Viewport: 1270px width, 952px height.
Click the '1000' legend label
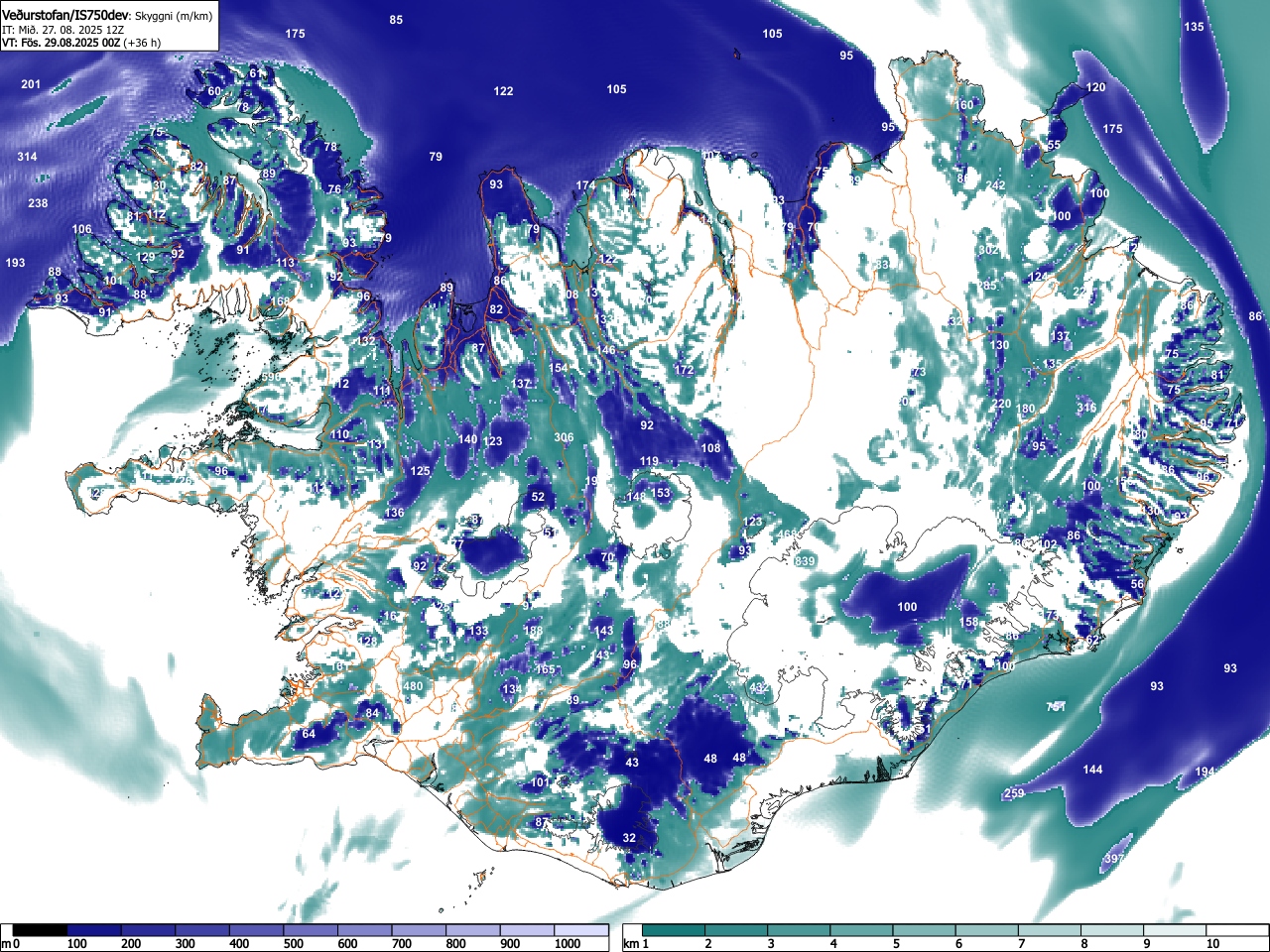point(568,944)
